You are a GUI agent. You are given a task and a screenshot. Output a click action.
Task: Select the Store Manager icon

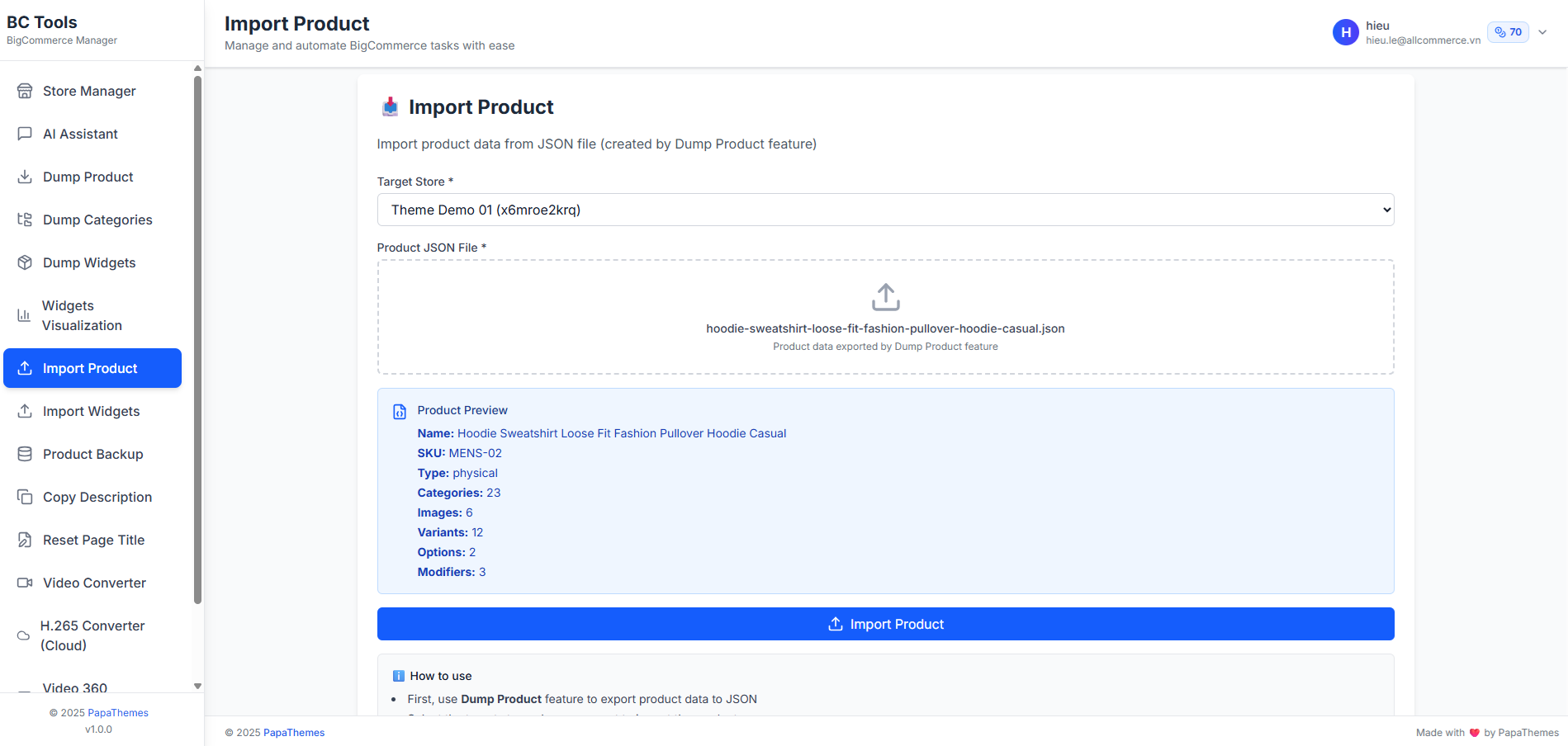click(x=25, y=91)
